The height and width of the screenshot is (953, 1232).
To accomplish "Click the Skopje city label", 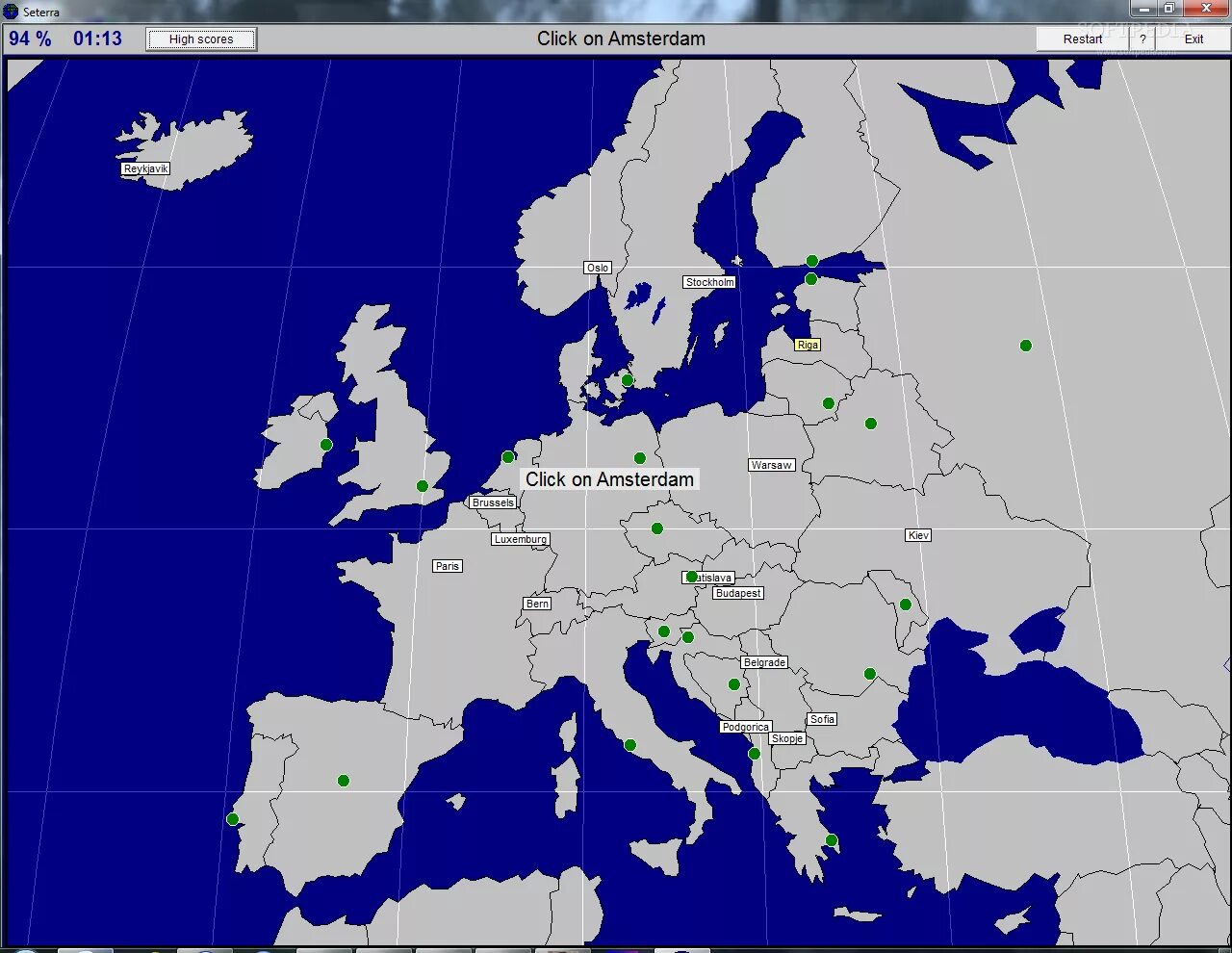I will click(x=787, y=738).
